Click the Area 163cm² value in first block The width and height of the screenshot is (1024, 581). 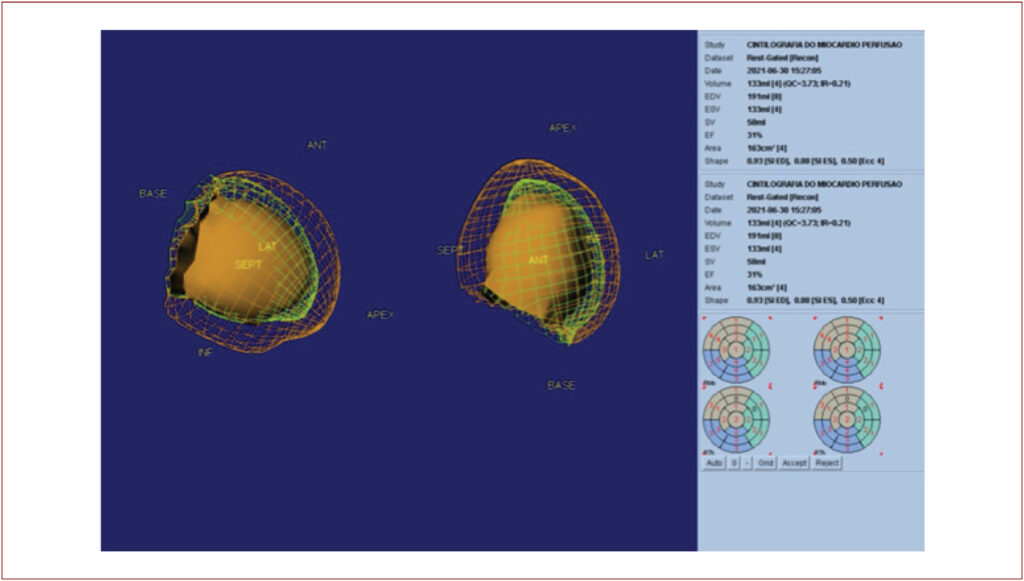[767, 148]
